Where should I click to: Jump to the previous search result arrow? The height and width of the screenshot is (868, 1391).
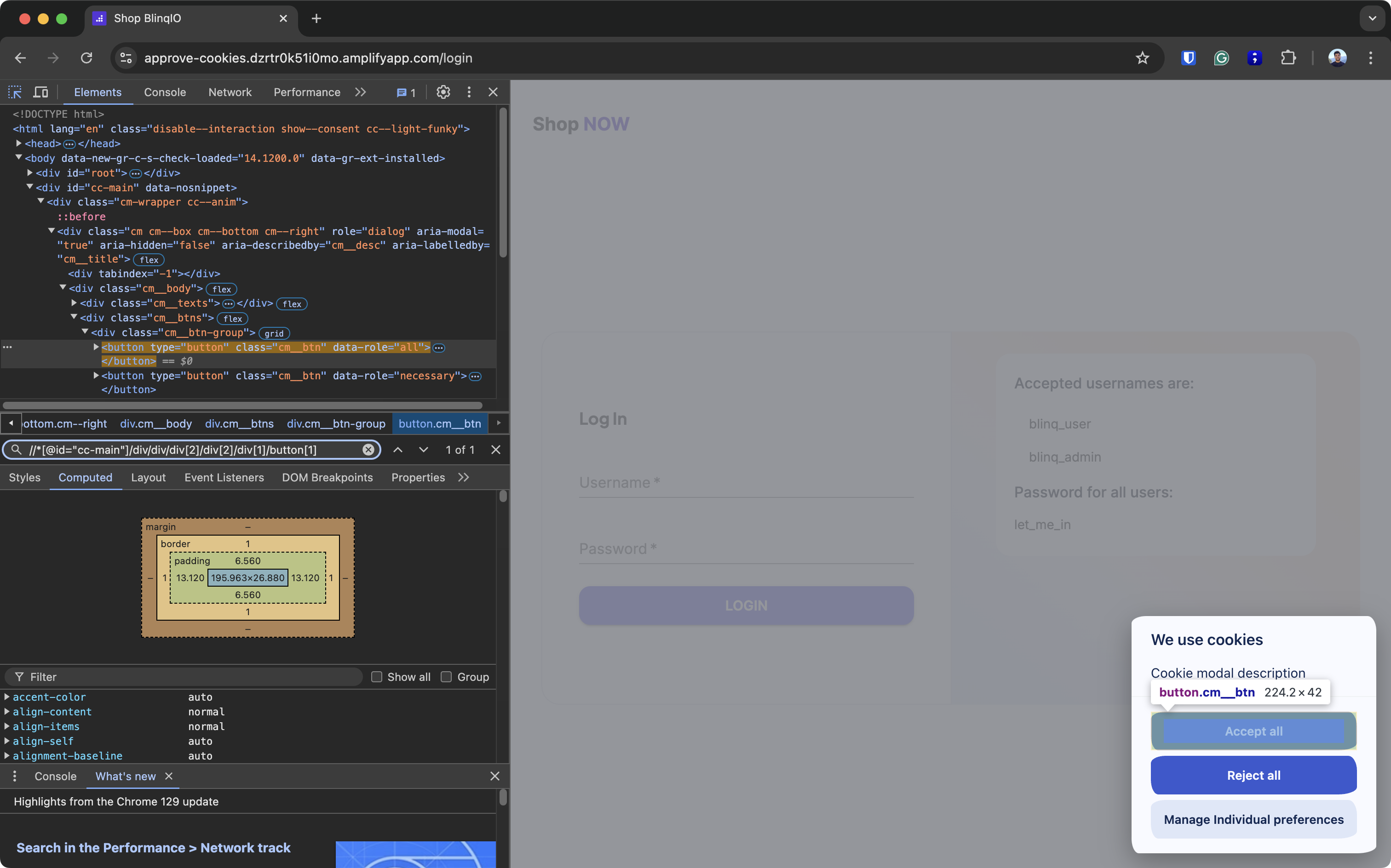pyautogui.click(x=397, y=450)
